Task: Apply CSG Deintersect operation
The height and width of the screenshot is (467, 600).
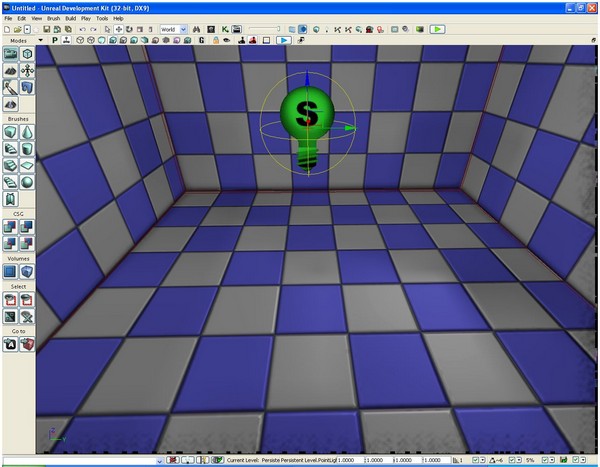Action: (x=27, y=243)
